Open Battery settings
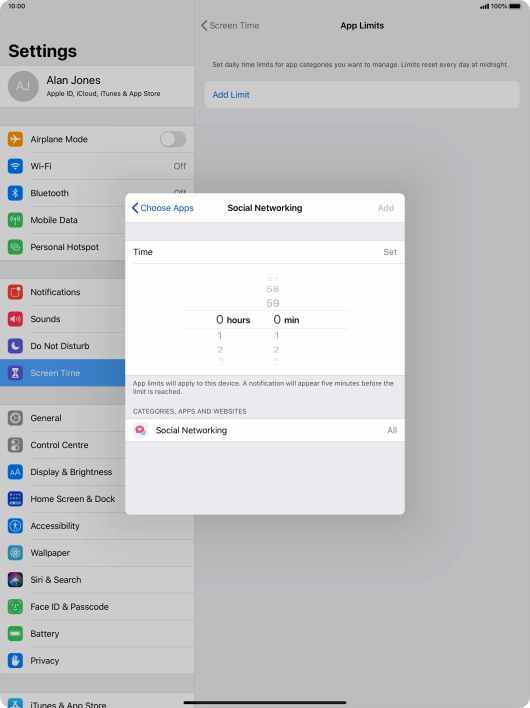Screen dimensions: 530x708 pyautogui.click(x=97, y=633)
